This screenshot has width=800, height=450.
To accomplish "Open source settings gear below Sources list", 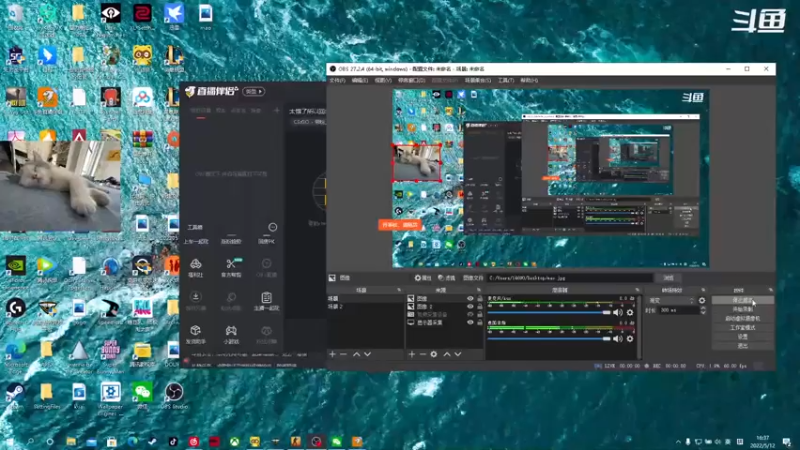I will [434, 354].
